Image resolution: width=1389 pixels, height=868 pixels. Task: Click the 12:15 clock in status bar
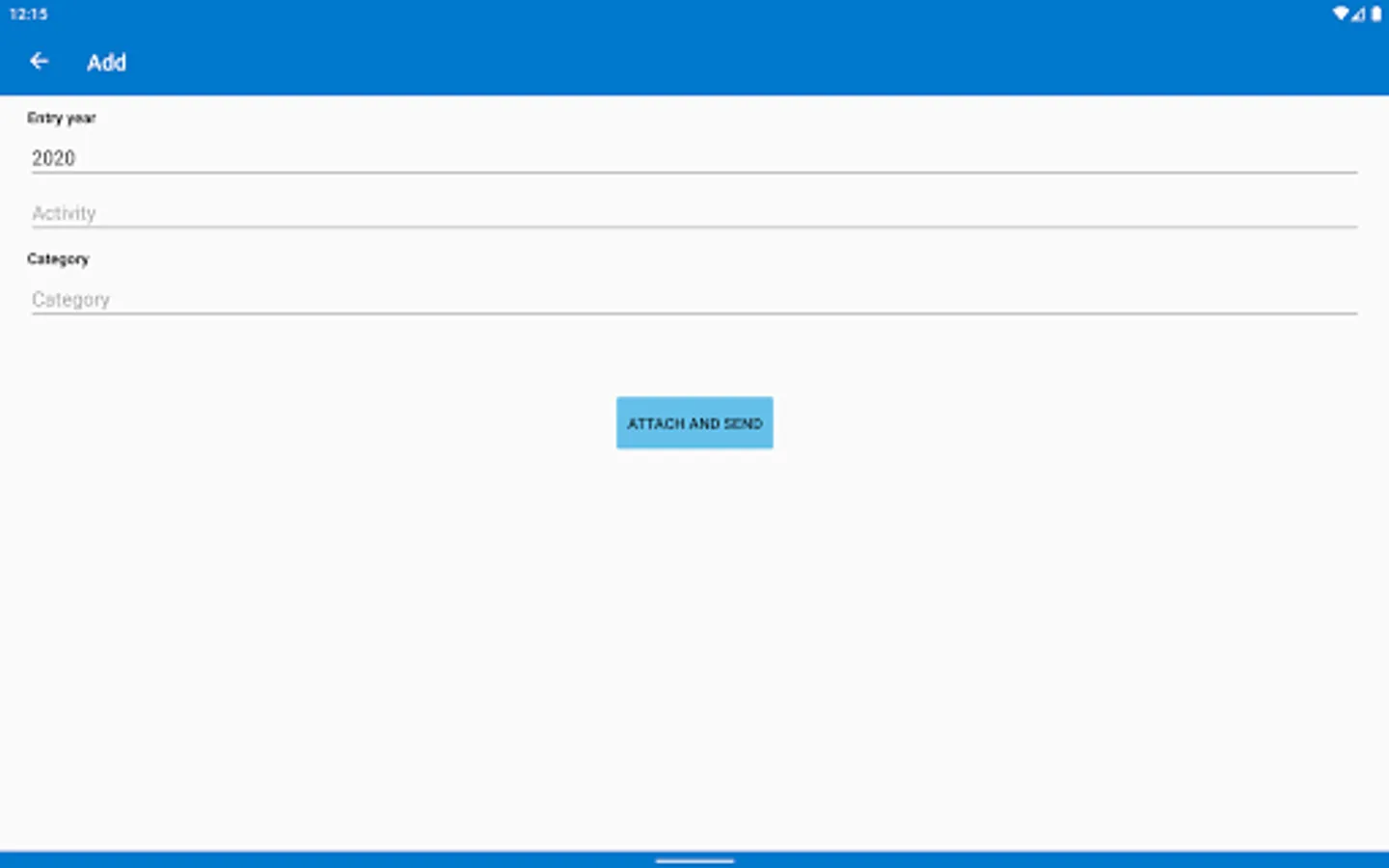pyautogui.click(x=28, y=14)
